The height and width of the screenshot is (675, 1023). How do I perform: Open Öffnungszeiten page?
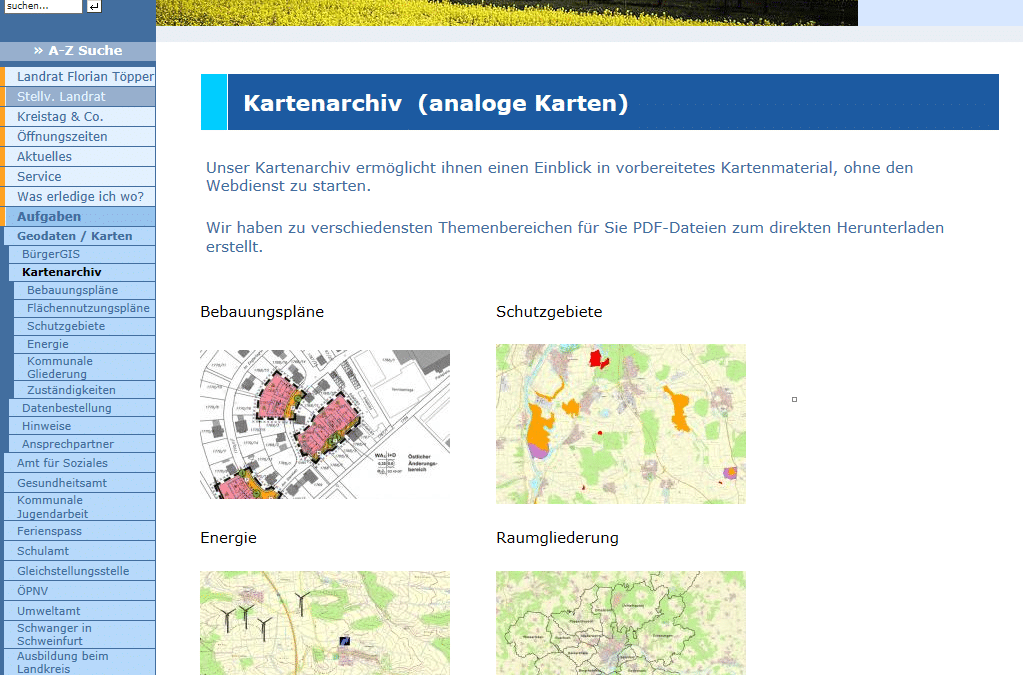coord(80,137)
